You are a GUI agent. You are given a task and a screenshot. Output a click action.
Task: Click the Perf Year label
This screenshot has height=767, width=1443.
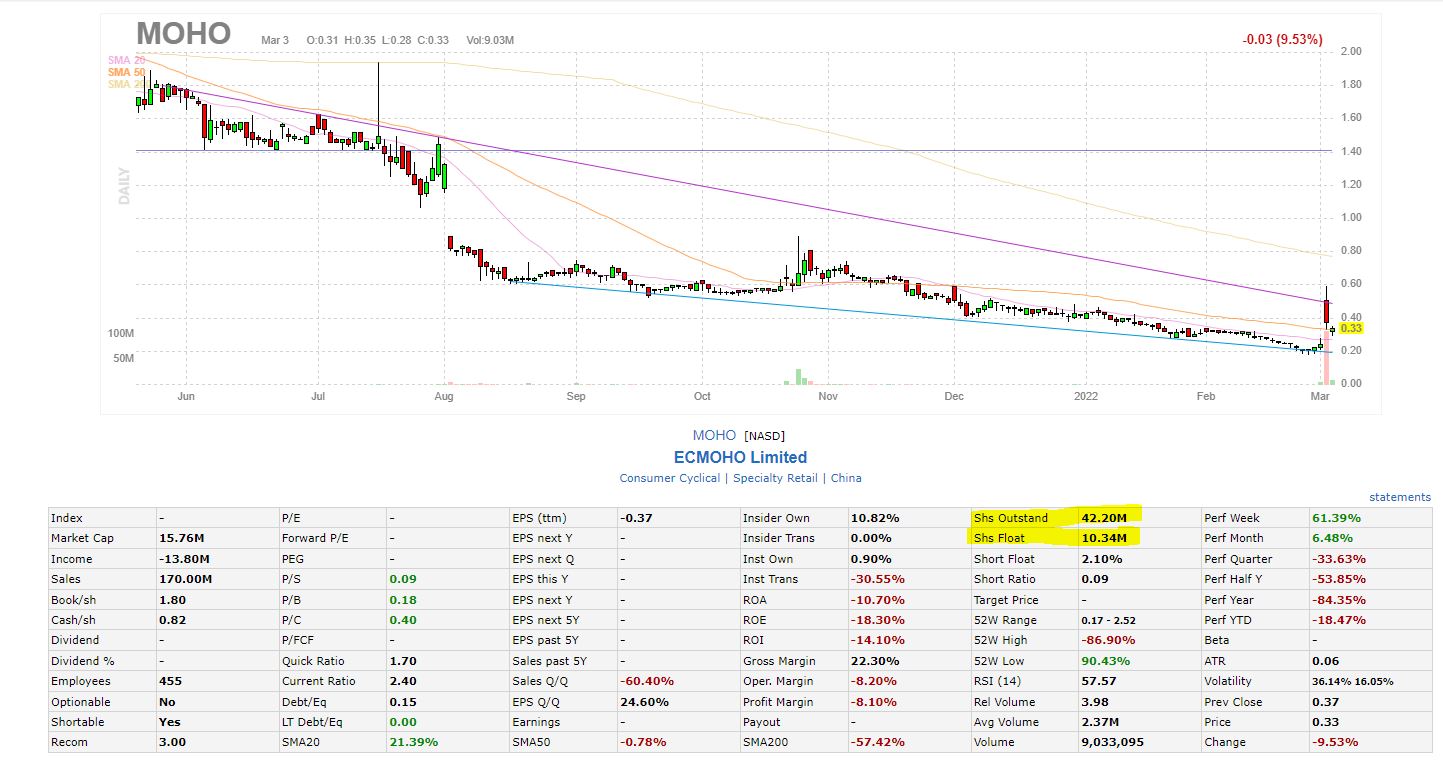point(1230,600)
